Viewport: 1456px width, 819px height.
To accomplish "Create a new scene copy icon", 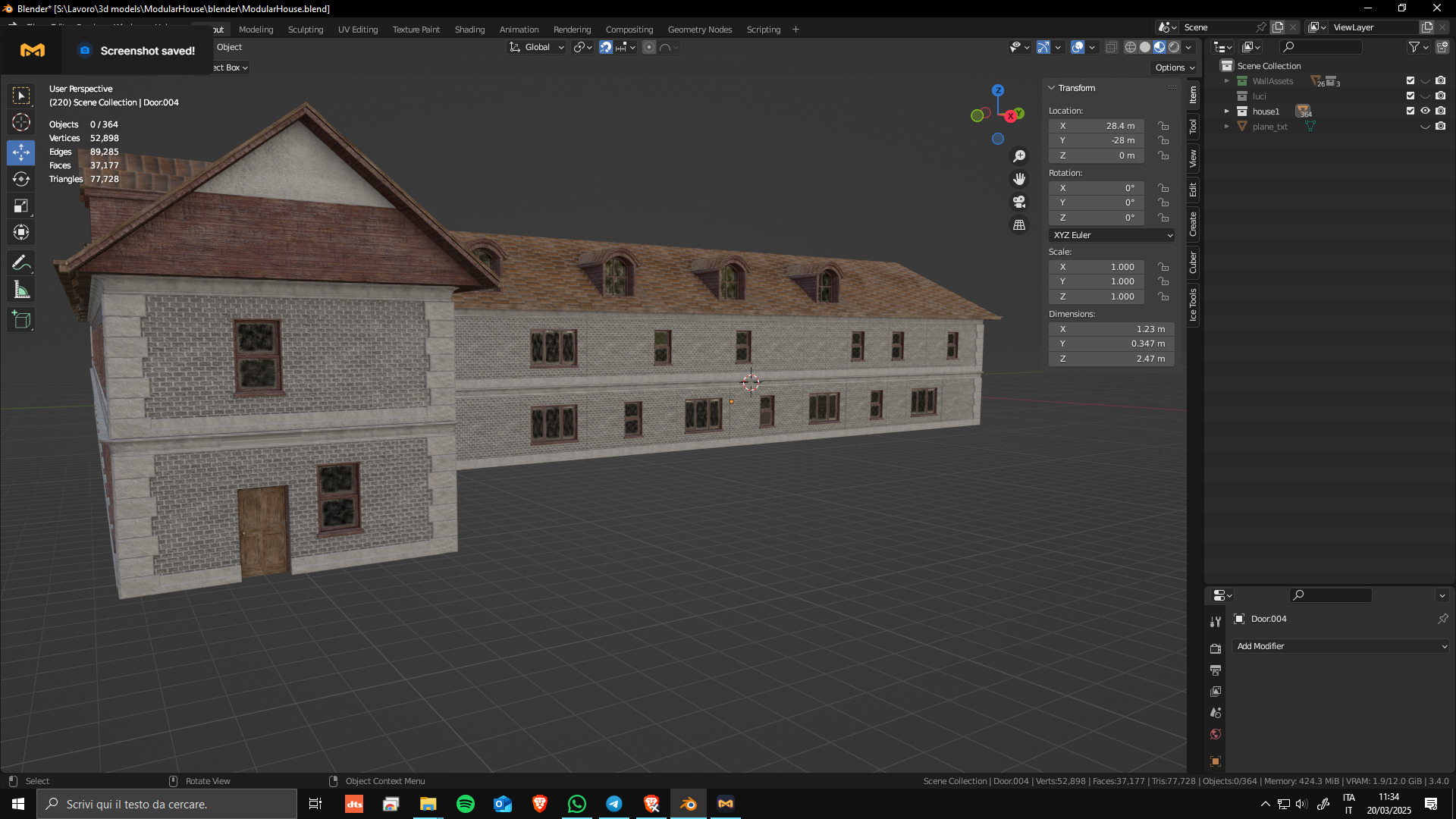I will tap(1278, 27).
